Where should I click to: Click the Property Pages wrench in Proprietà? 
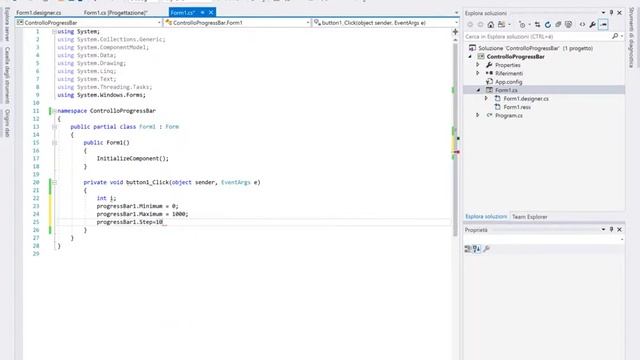(486, 249)
